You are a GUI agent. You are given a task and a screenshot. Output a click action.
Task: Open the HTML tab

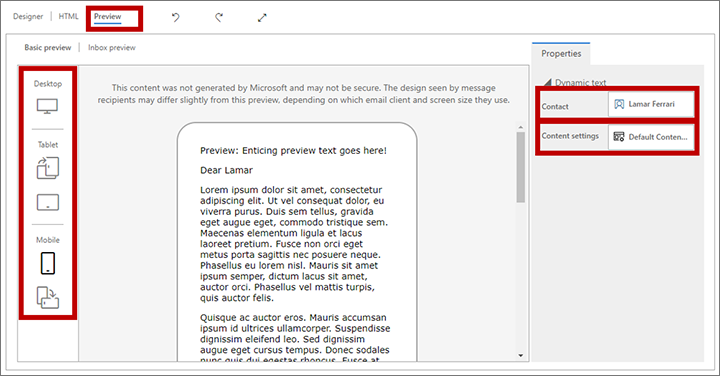click(x=68, y=17)
